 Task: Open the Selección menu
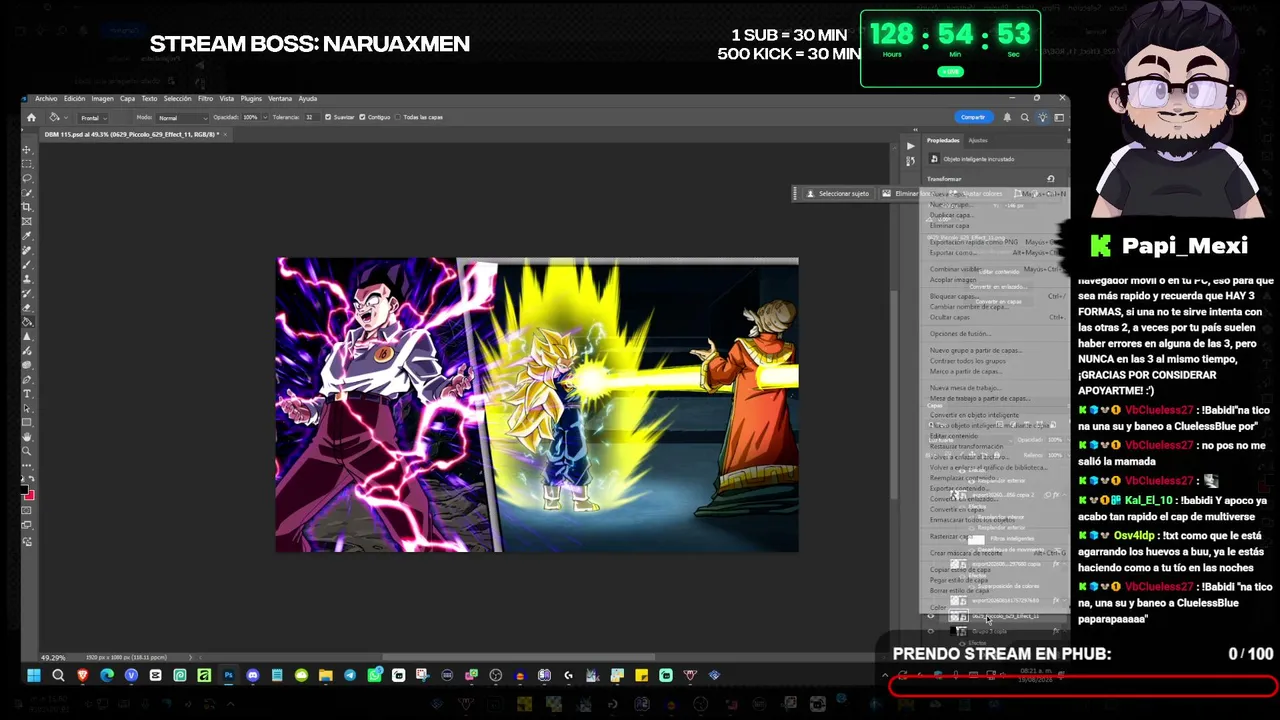click(x=177, y=98)
